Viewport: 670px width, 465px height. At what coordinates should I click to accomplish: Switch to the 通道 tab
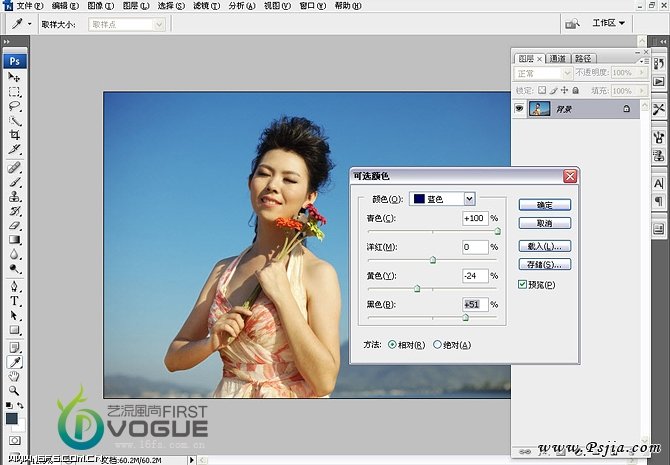558,58
